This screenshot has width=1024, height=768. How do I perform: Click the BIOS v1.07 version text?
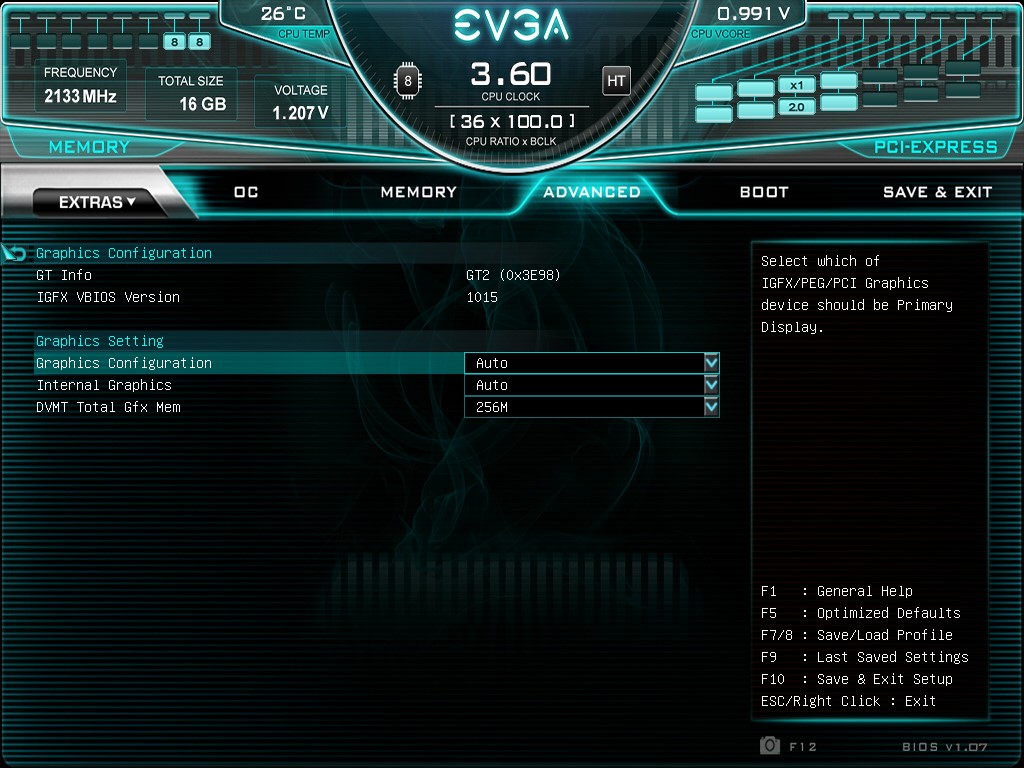(944, 746)
